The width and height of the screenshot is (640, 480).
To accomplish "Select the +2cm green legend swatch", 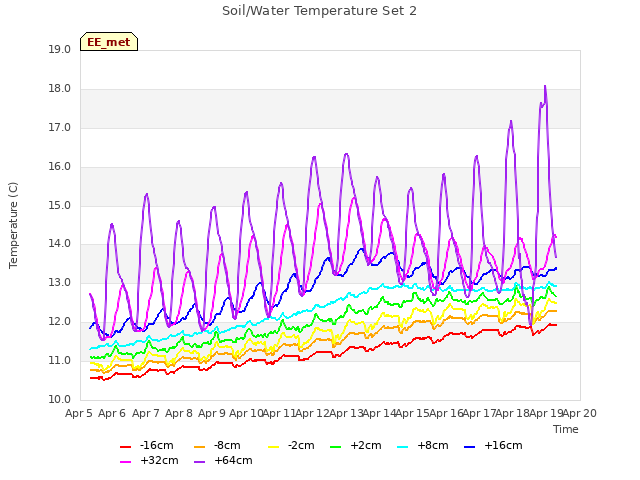I will 336,447.
